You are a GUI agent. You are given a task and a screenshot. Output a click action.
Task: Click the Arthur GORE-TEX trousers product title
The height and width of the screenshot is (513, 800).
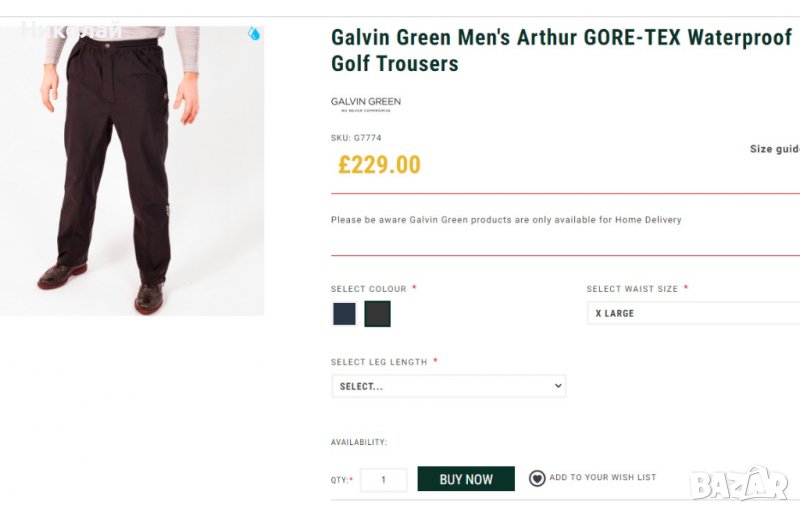click(x=561, y=51)
